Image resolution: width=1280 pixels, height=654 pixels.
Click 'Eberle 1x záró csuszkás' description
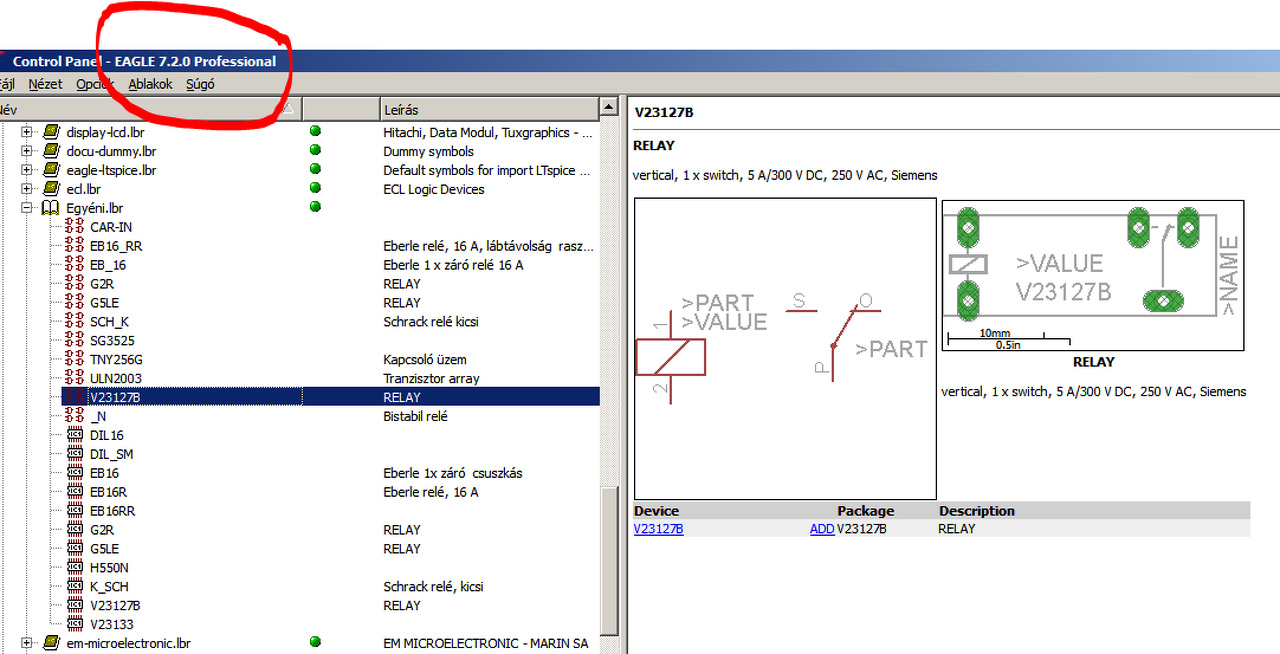tap(453, 473)
